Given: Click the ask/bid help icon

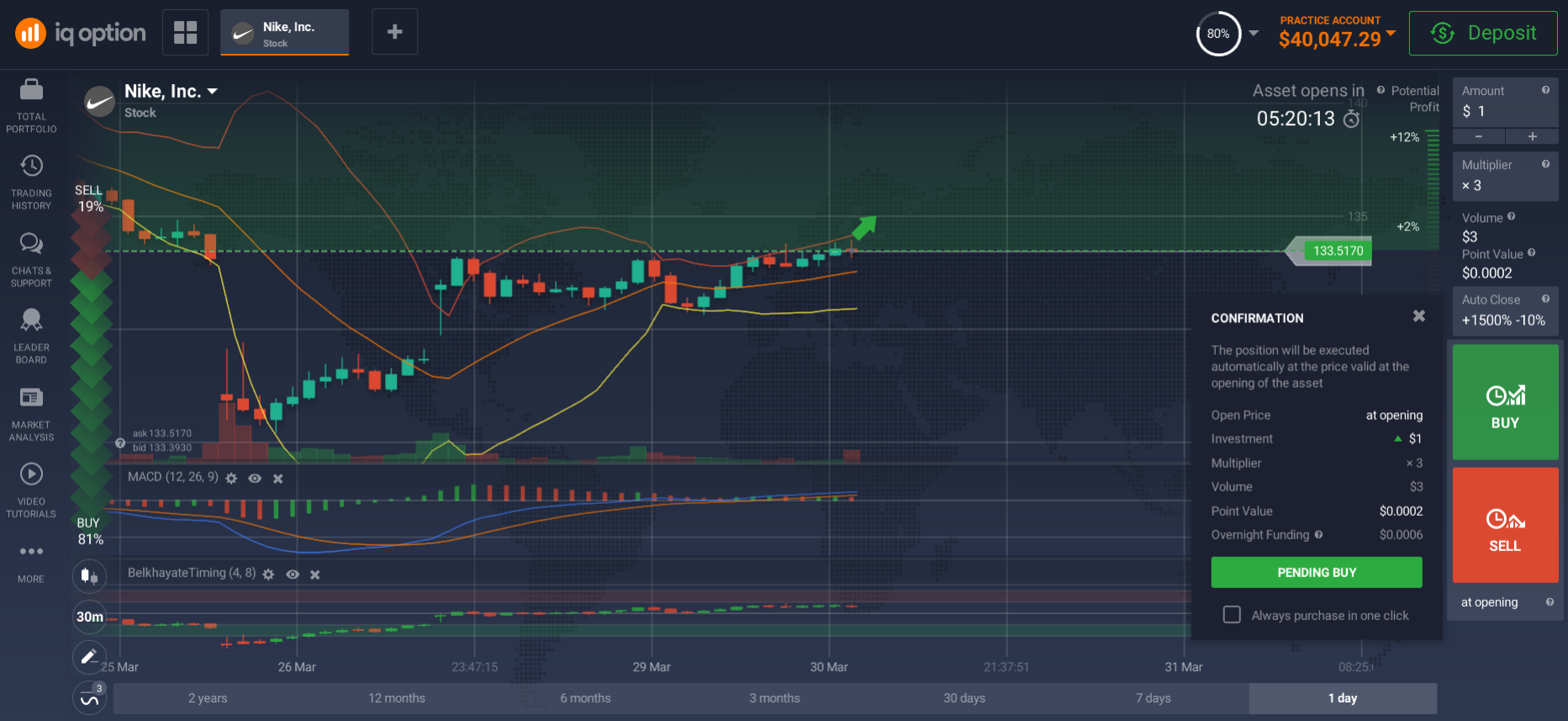Looking at the screenshot, I should coord(120,443).
